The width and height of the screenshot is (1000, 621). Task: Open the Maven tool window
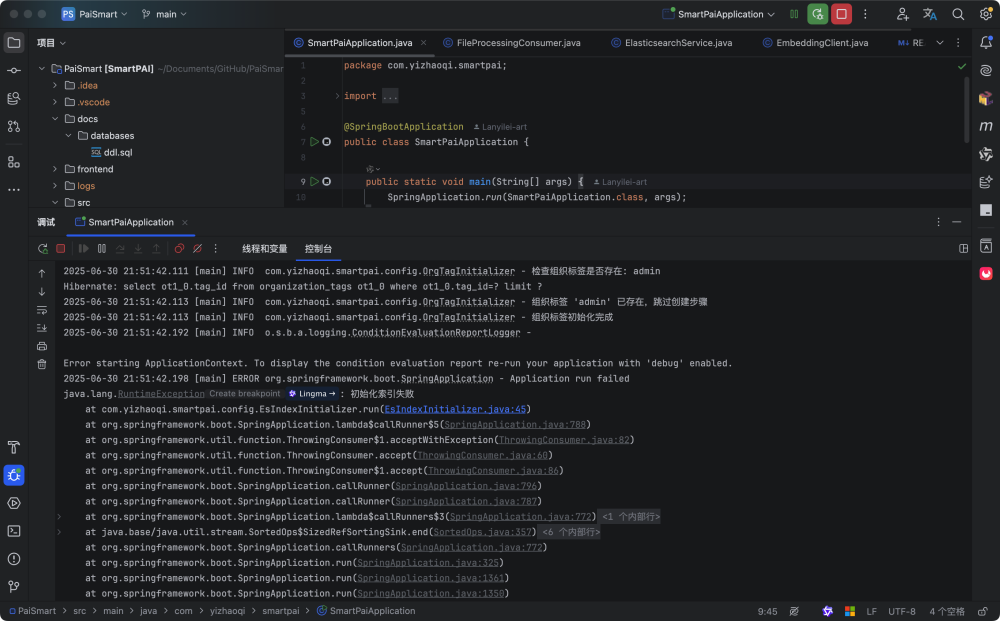[986, 126]
